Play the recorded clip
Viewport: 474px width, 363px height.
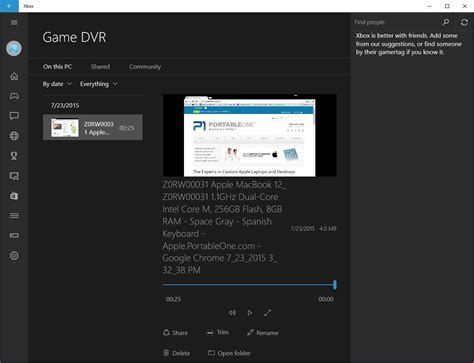pyautogui.click(x=250, y=313)
